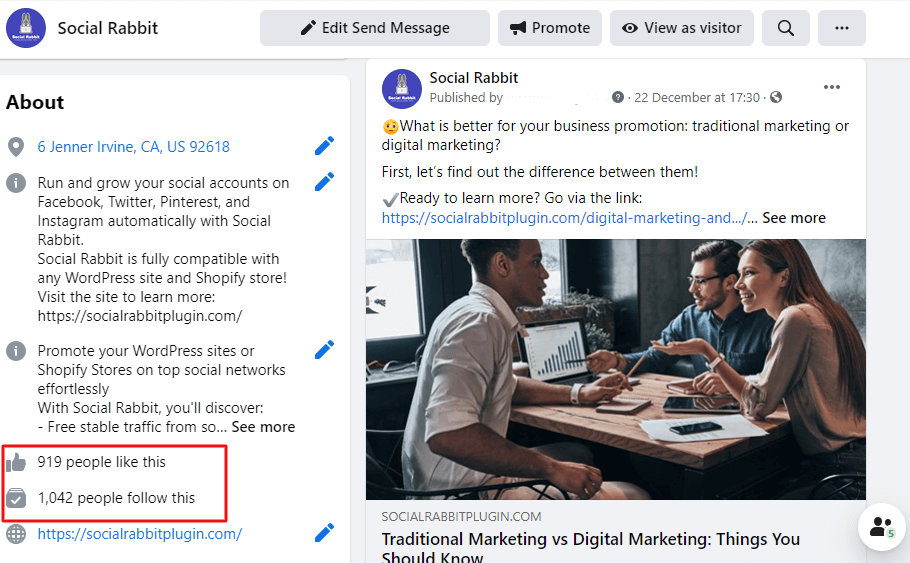This screenshot has width=910, height=563.
Task: Click the website globe icon
Action: click(x=16, y=533)
